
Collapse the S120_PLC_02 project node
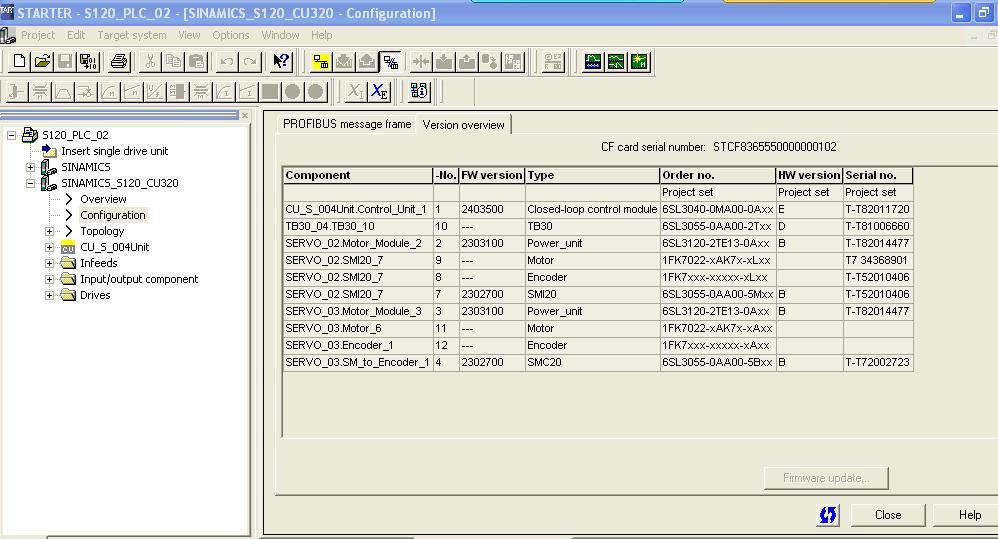11,135
